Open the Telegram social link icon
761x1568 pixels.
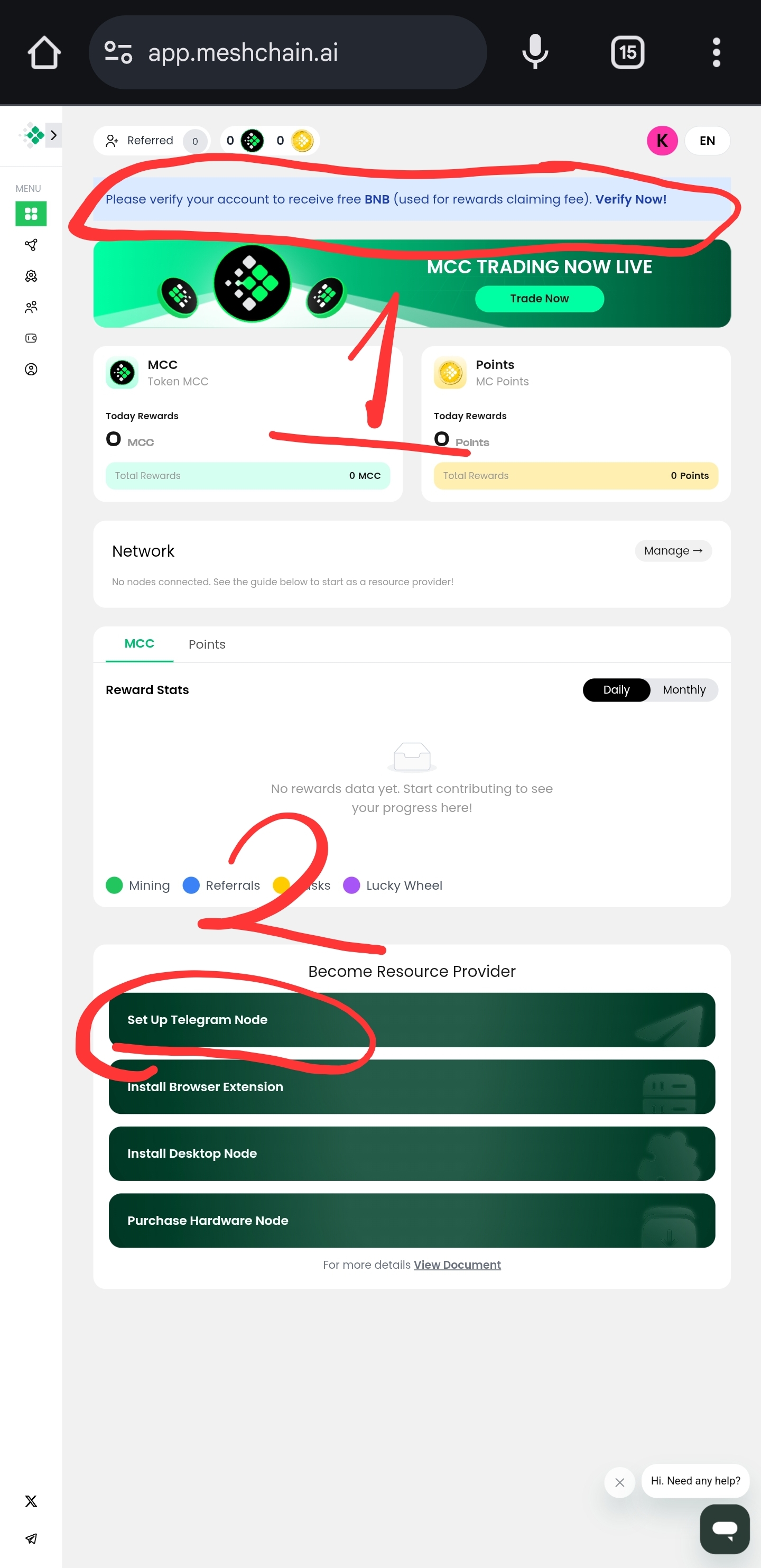31,1538
